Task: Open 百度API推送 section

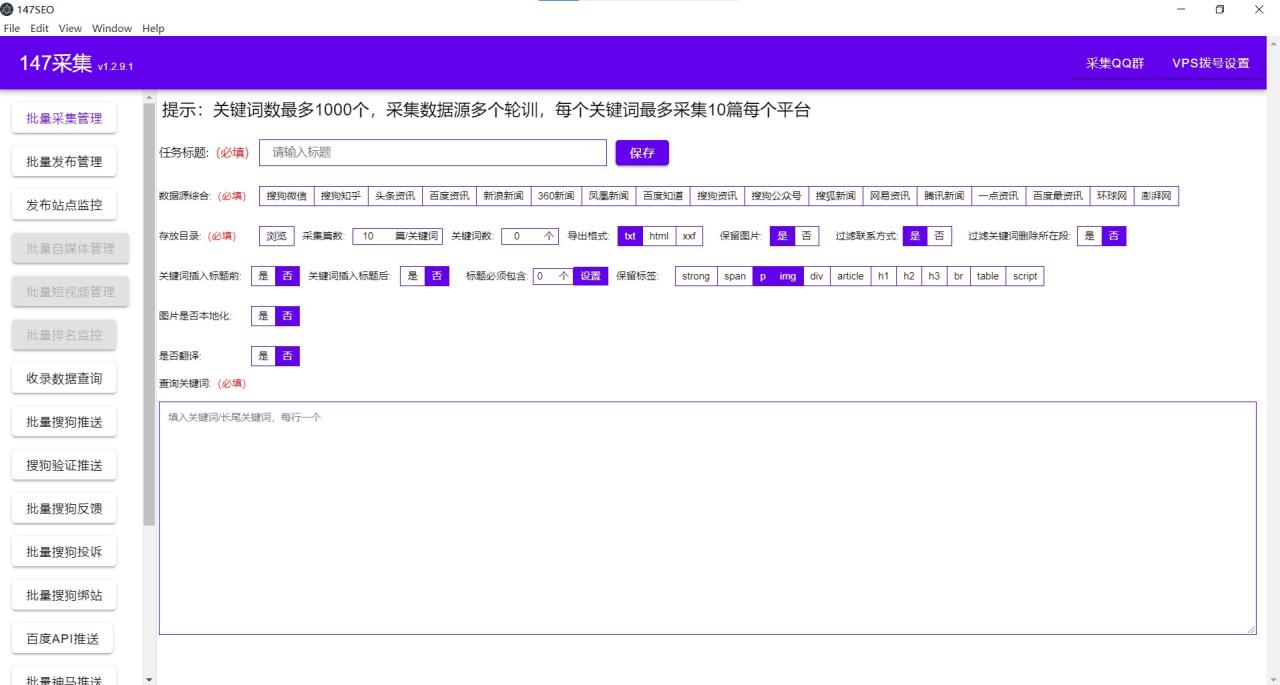Action: (x=63, y=638)
